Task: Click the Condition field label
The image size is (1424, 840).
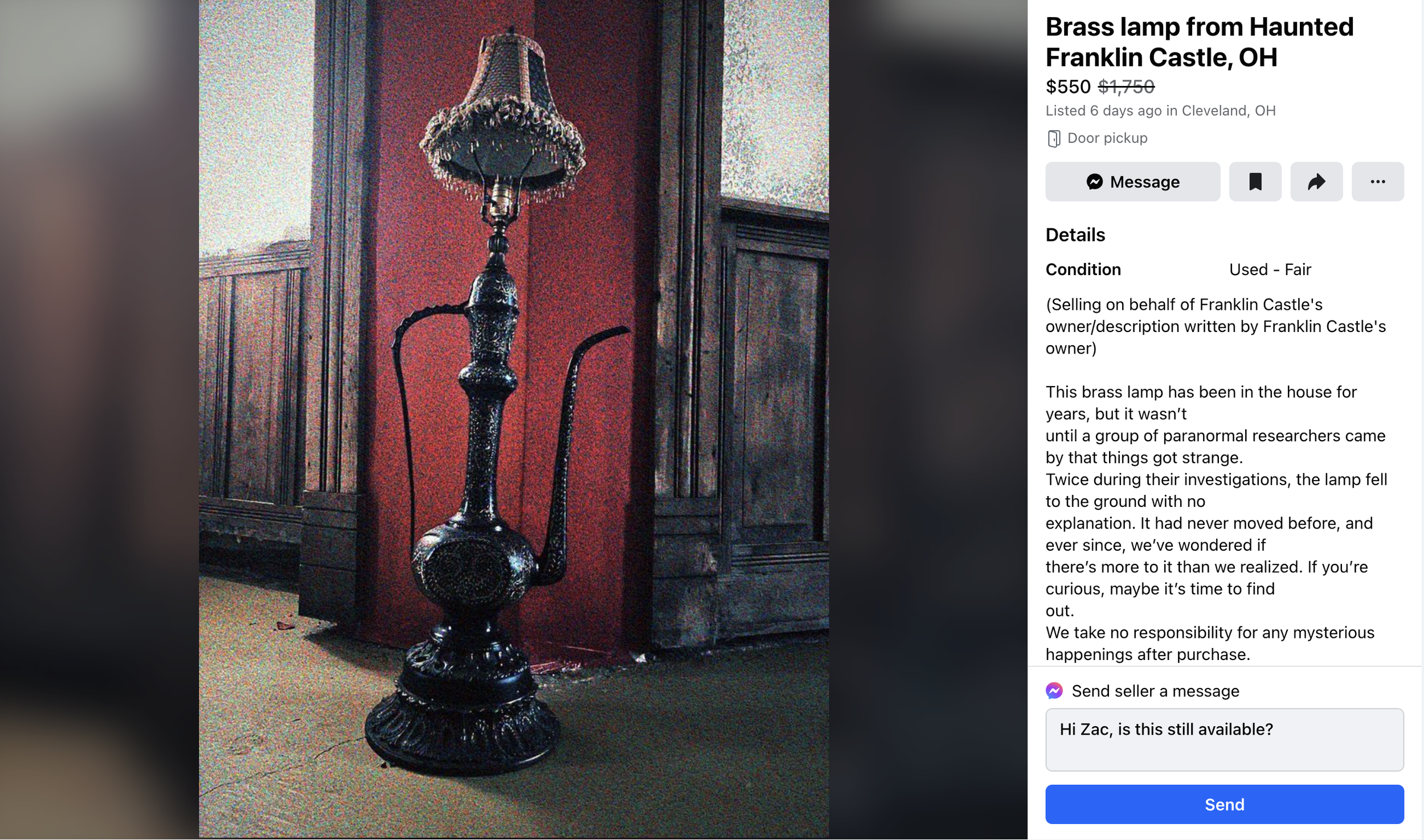Action: pos(1083,269)
